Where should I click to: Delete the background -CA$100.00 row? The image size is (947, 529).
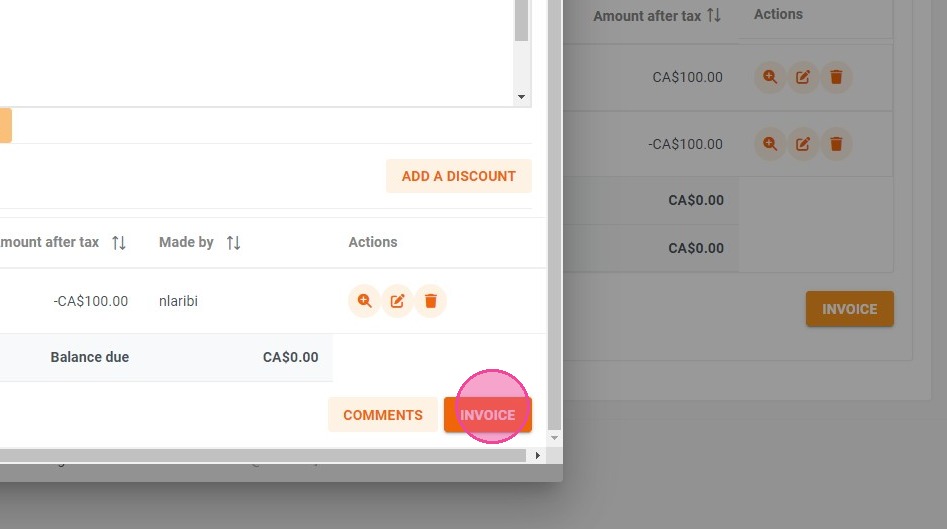pyautogui.click(x=836, y=144)
